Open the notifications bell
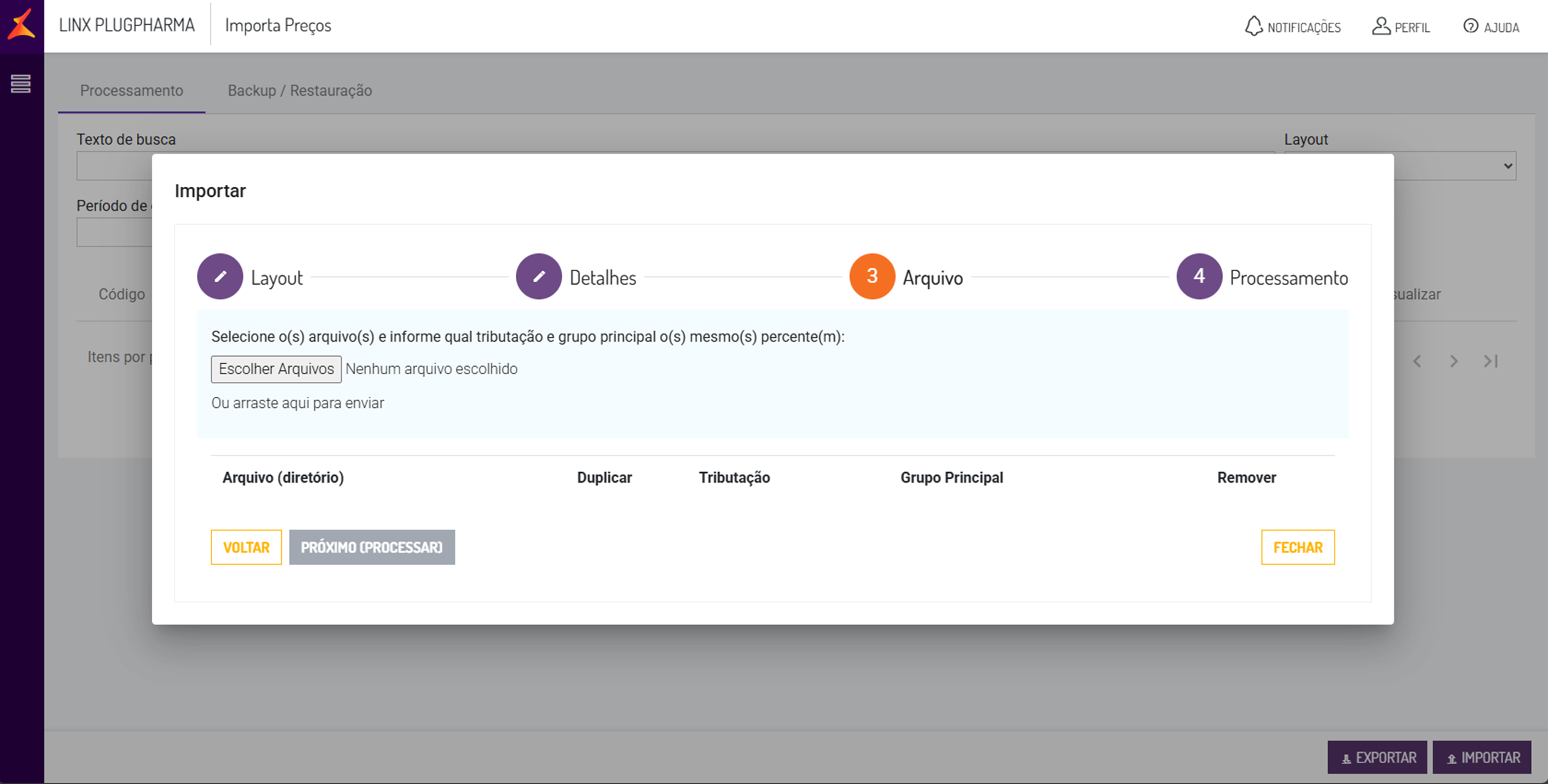The height and width of the screenshot is (784, 1548). (x=1253, y=27)
